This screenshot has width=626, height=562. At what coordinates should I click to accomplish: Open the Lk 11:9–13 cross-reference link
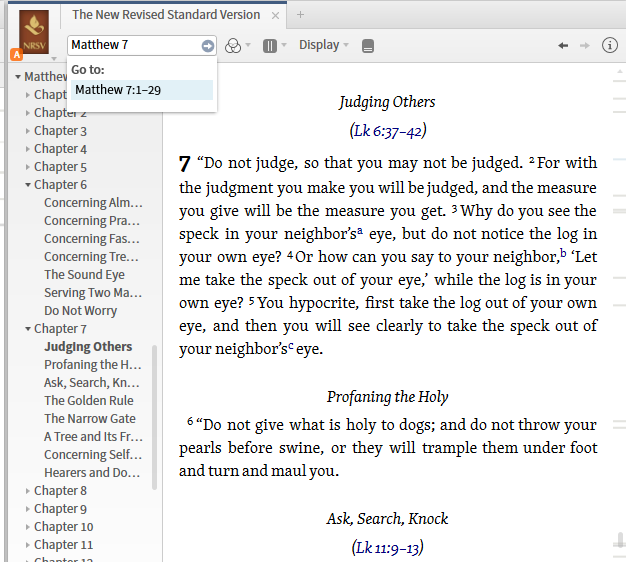click(x=388, y=548)
